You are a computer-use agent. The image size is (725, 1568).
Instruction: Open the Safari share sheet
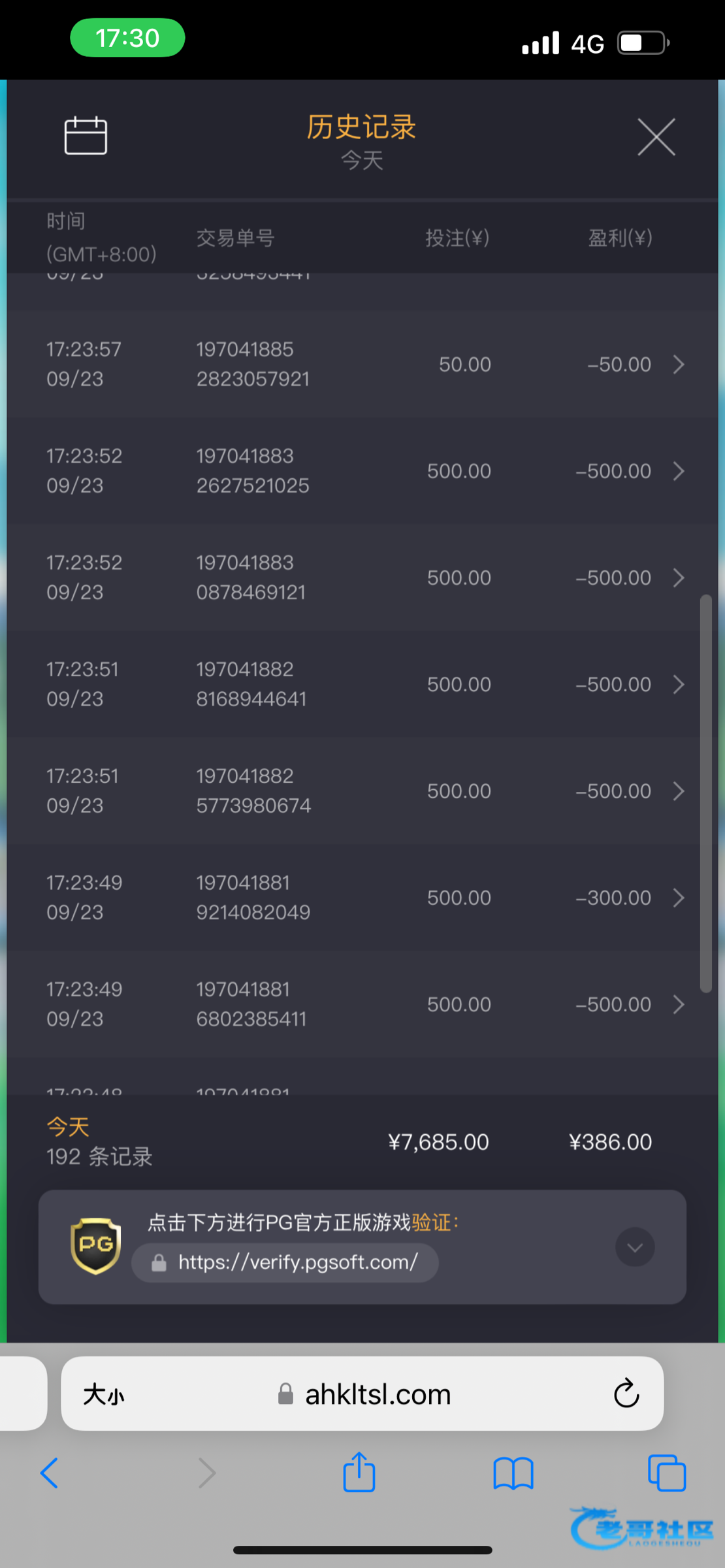point(359,1473)
